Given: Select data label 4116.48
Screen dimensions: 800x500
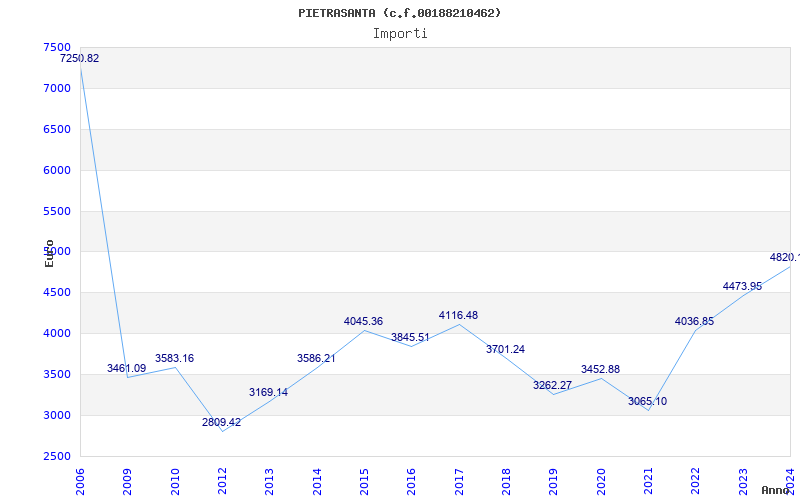Looking at the screenshot, I should coord(458,315).
